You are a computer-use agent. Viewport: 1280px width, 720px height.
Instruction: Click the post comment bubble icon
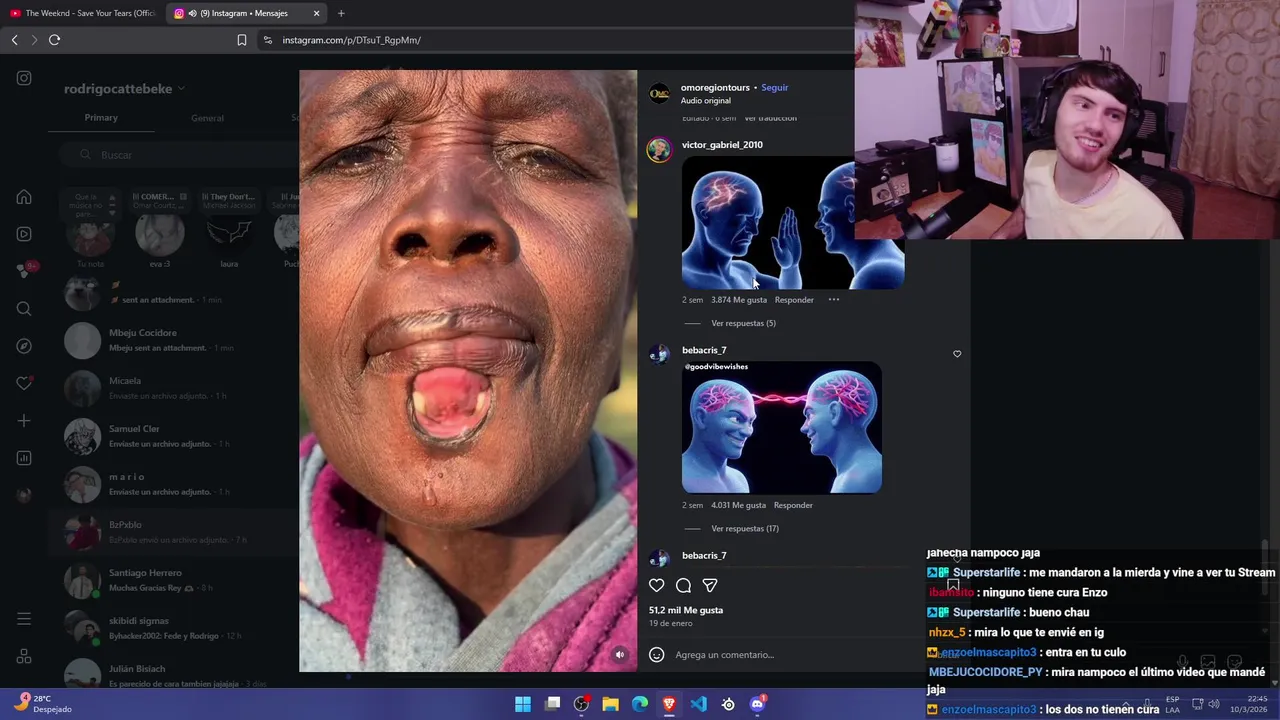(x=683, y=585)
